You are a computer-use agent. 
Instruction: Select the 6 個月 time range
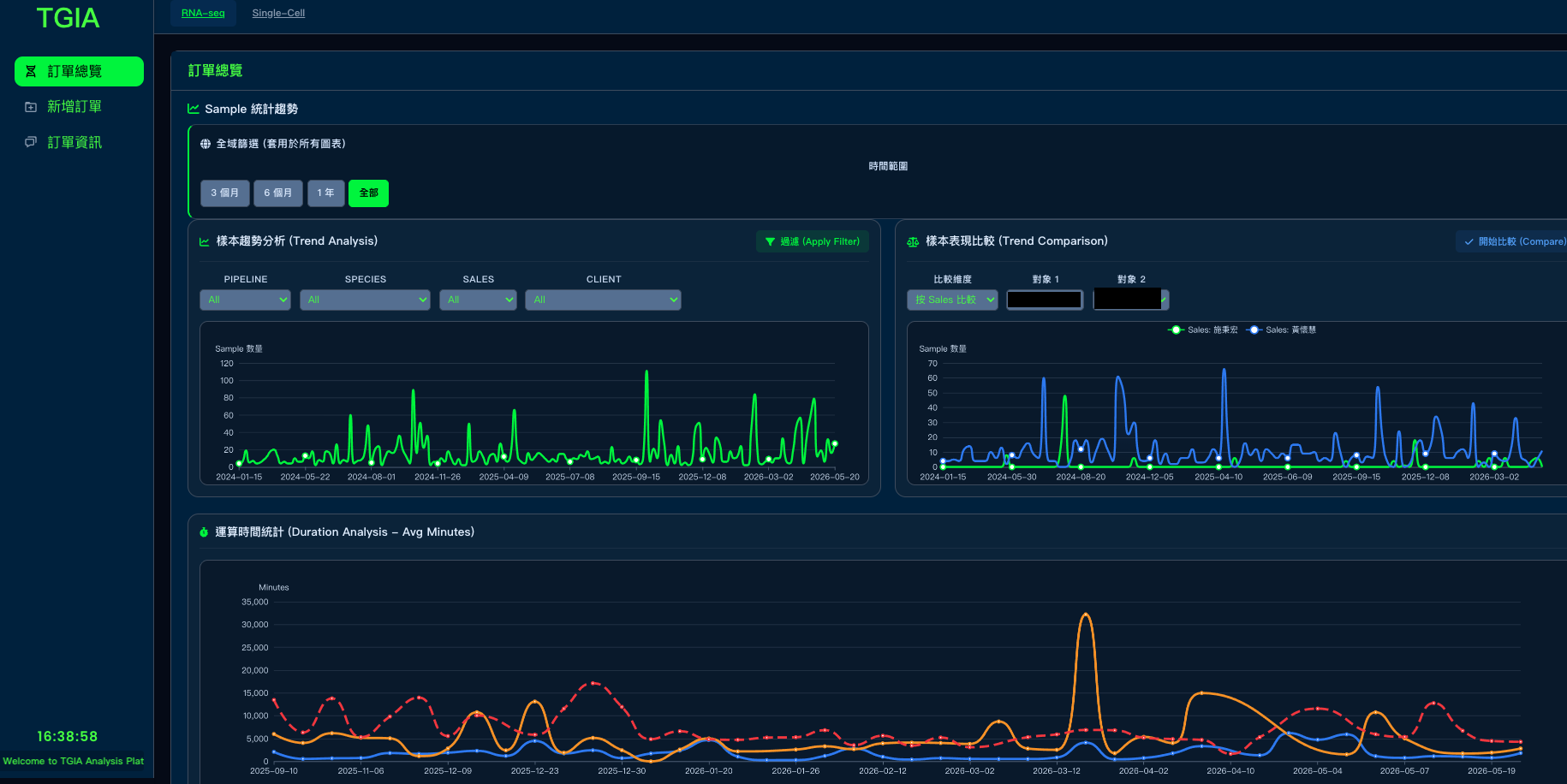278,193
